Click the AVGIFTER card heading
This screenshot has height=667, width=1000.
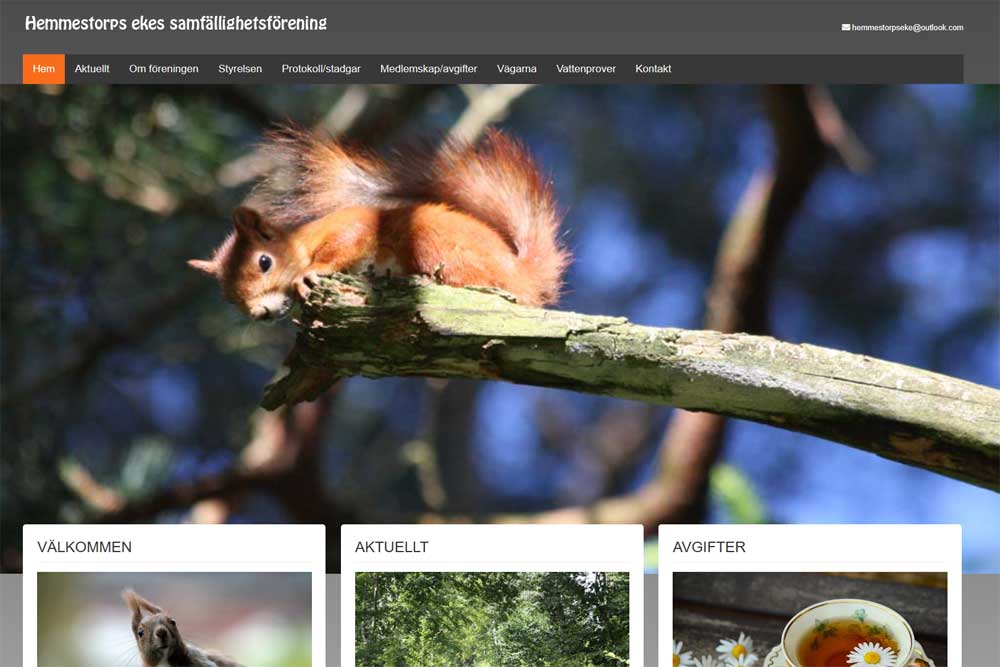709,547
